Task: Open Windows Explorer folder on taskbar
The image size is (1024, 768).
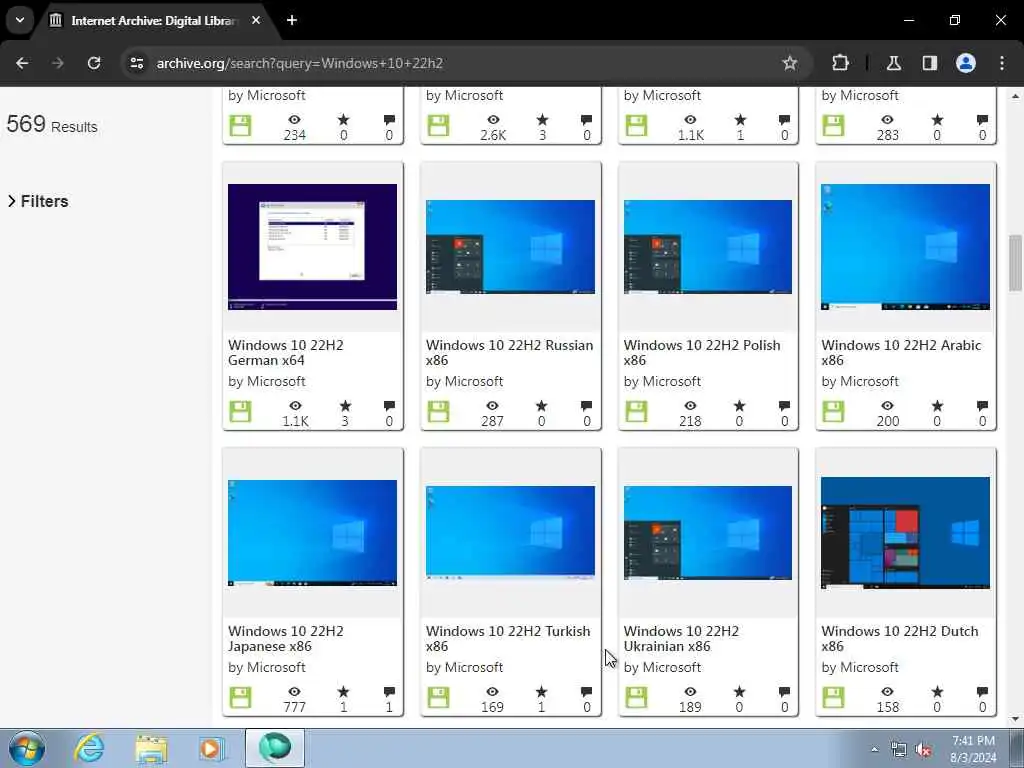Action: 151,748
